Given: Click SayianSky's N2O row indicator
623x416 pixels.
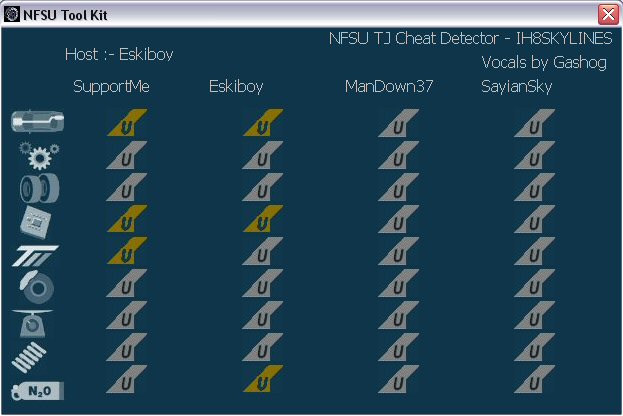Looking at the screenshot, I should click(534, 379).
